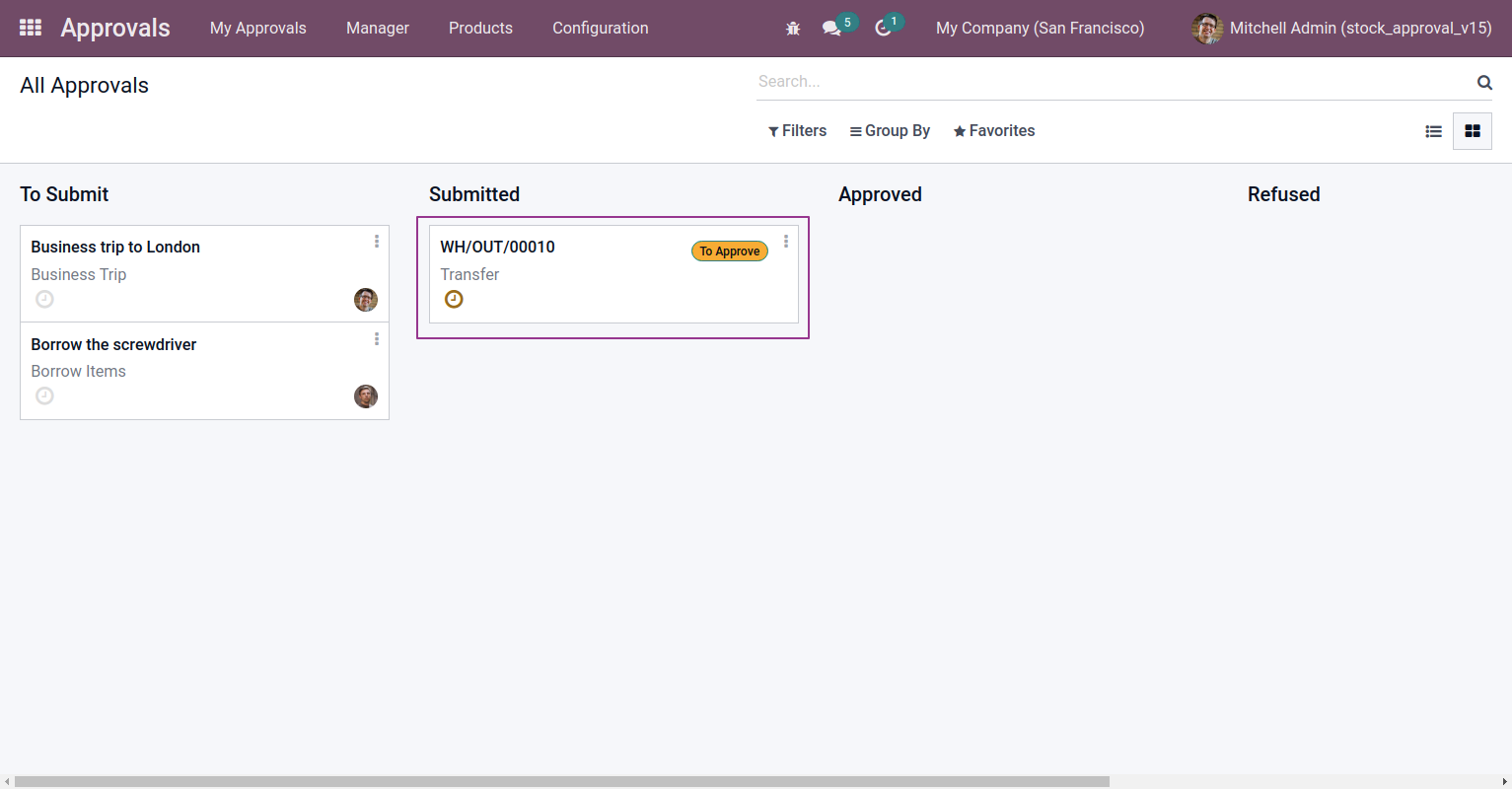Click the debug bug icon
This screenshot has width=1512, height=789.
coord(793,29)
